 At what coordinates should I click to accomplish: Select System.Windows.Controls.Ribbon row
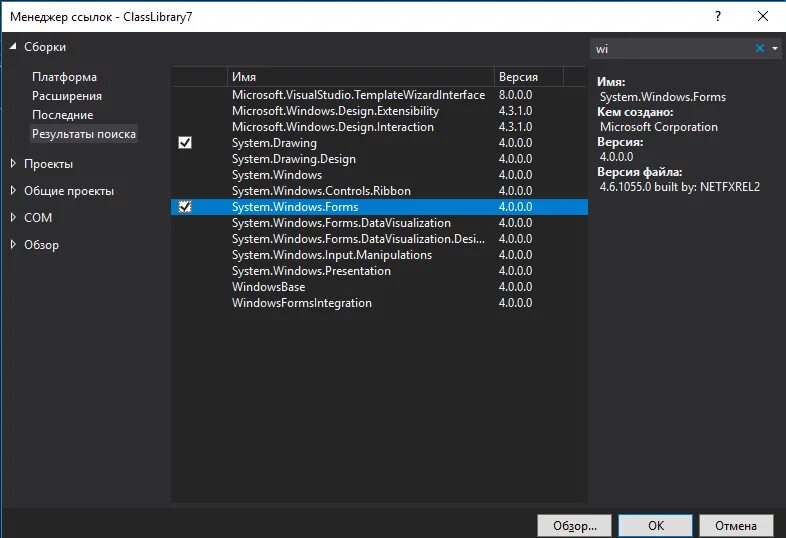(x=379, y=191)
